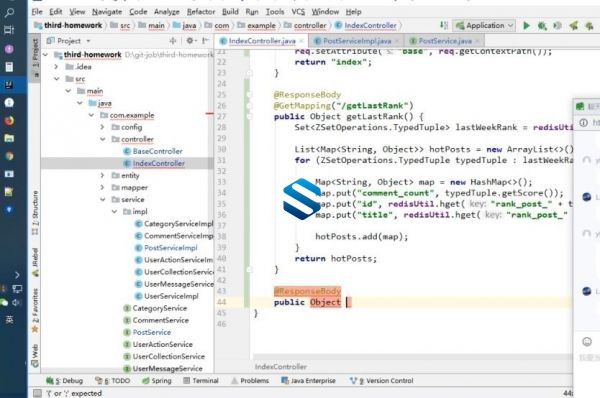Toggle the Web side panel
Screen dimensions: 600x398
(35, 356)
